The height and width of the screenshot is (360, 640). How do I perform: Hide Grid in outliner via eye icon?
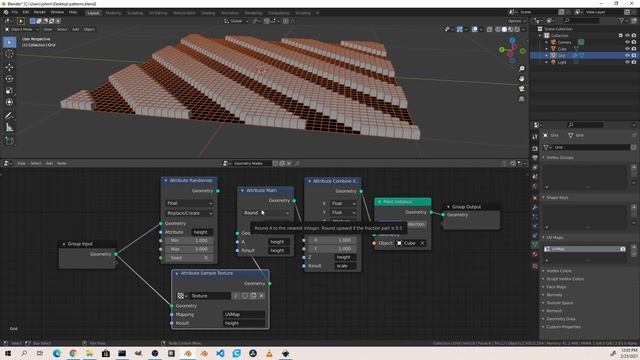627,55
